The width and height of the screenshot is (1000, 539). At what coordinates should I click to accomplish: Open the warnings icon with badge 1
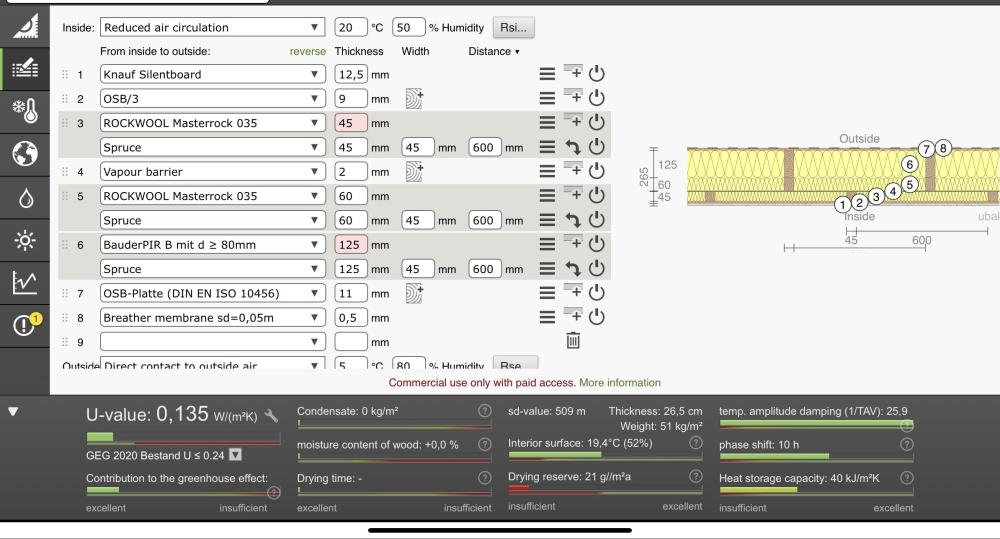point(26,324)
